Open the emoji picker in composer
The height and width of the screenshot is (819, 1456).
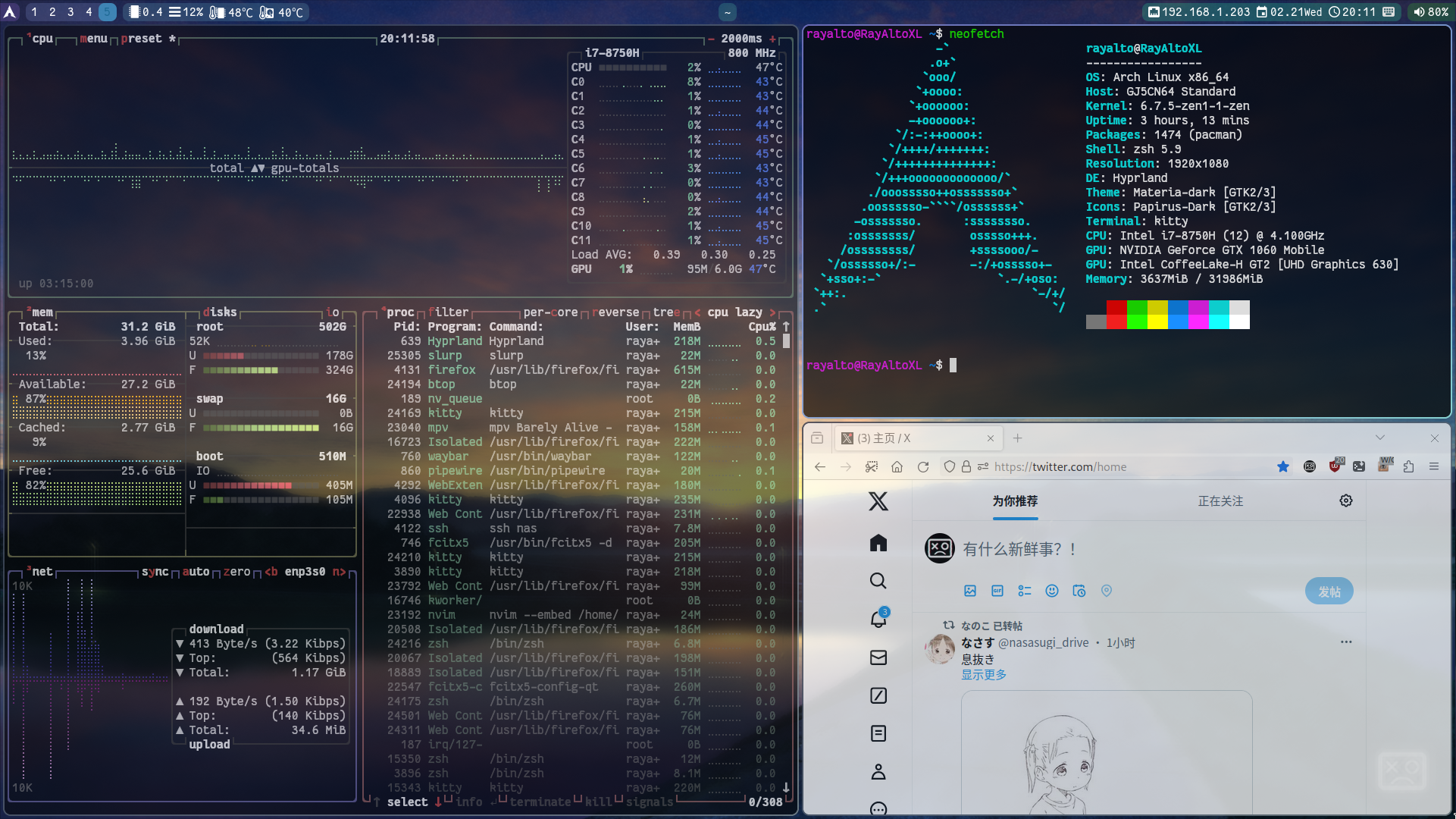pyautogui.click(x=1052, y=591)
